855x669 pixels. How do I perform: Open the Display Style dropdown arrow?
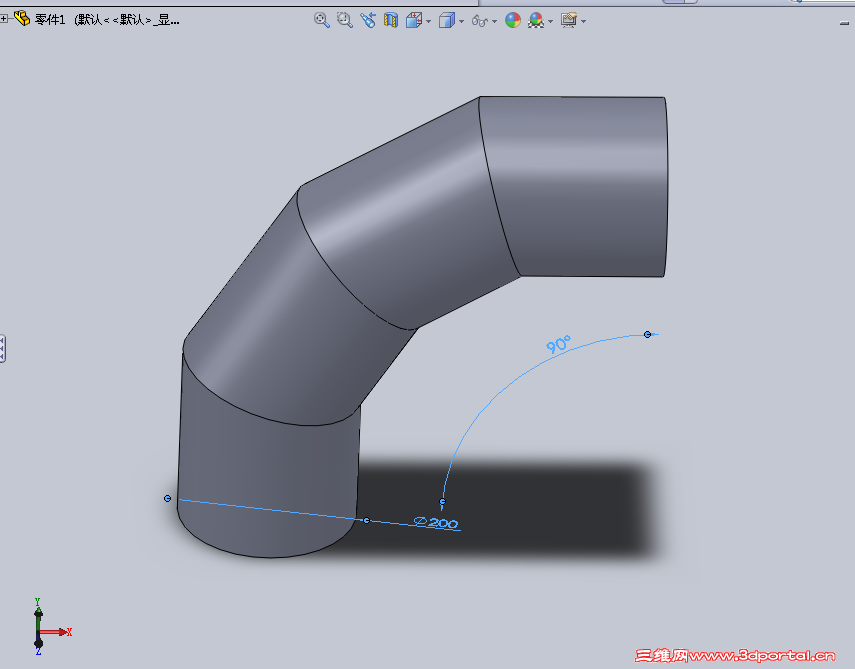click(x=462, y=21)
